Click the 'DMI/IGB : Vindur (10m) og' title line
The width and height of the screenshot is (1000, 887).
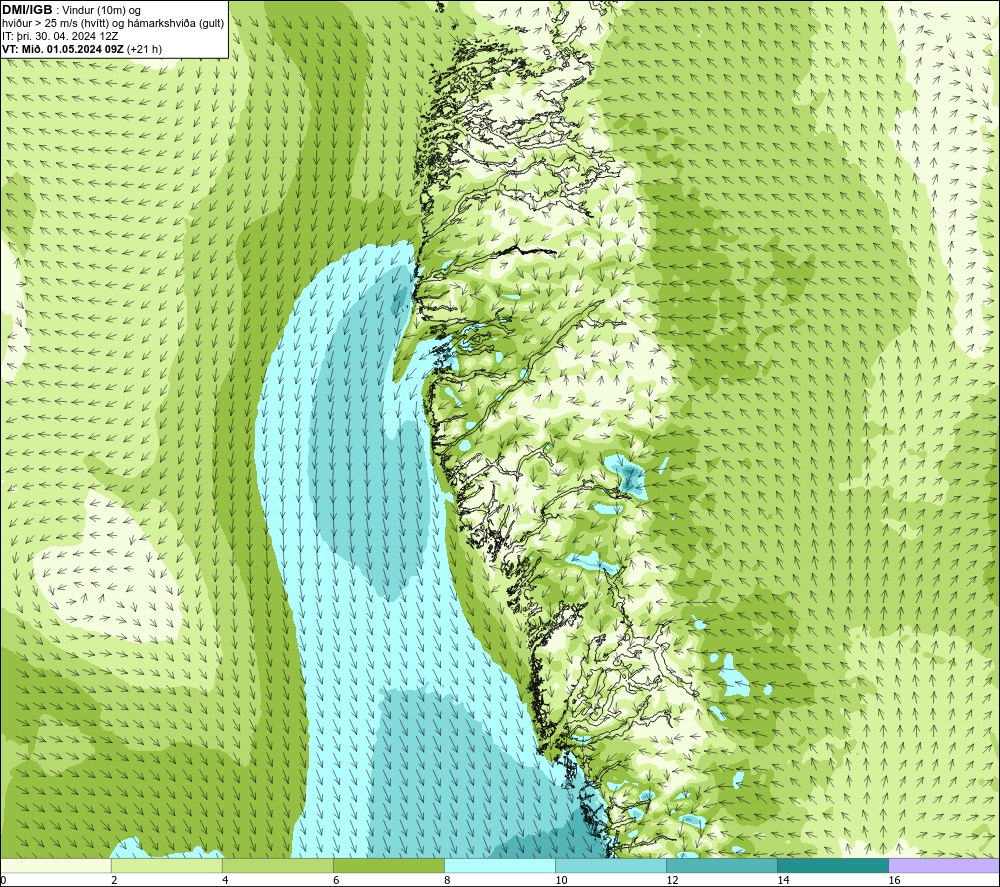[71, 10]
